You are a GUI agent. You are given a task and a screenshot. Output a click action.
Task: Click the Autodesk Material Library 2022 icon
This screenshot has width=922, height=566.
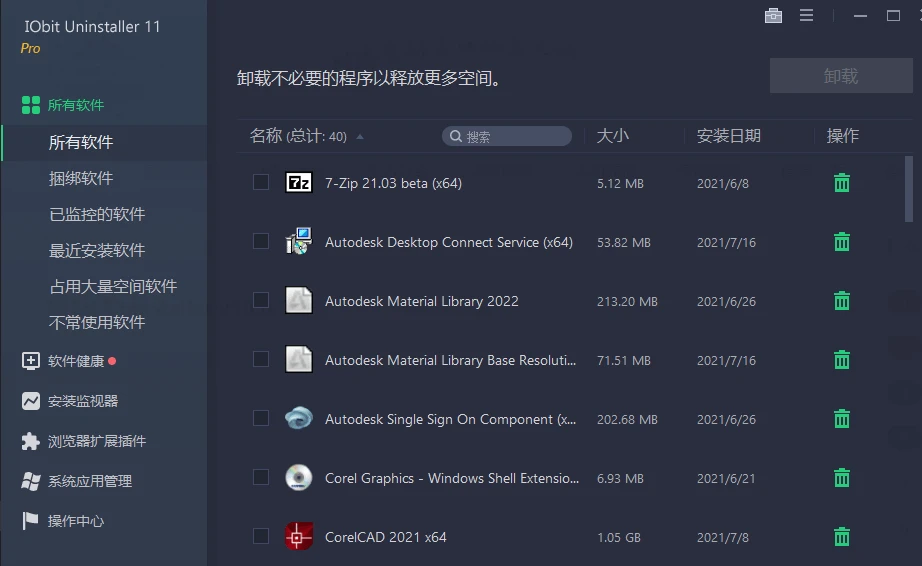299,300
